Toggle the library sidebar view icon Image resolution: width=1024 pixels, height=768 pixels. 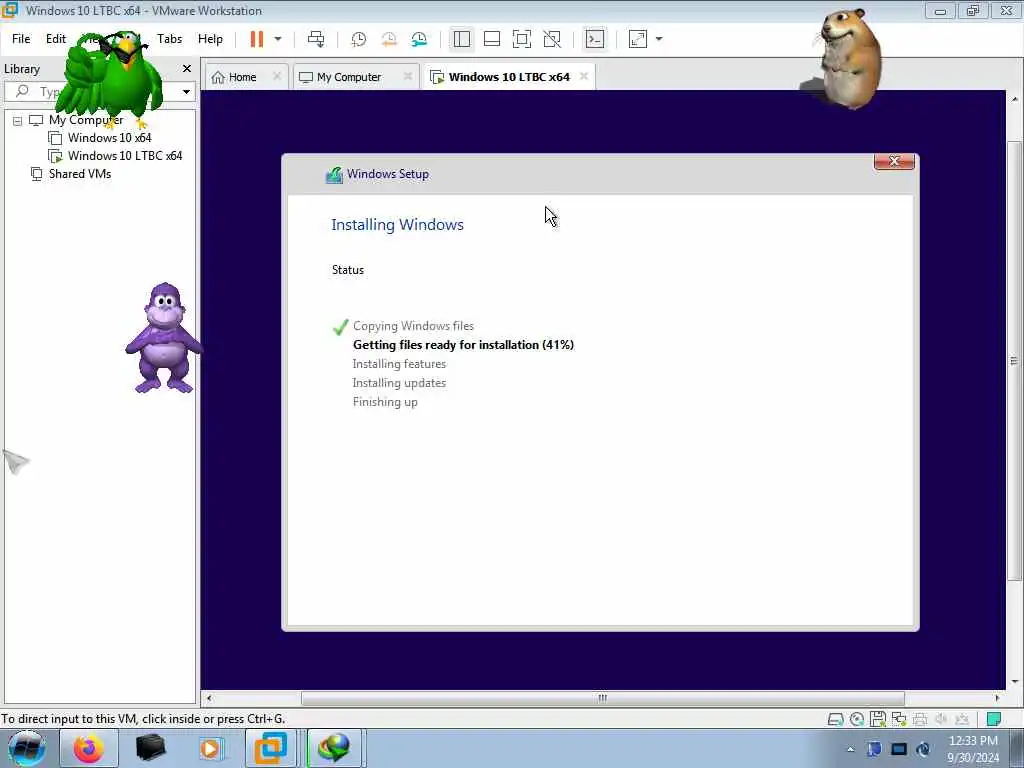[462, 39]
